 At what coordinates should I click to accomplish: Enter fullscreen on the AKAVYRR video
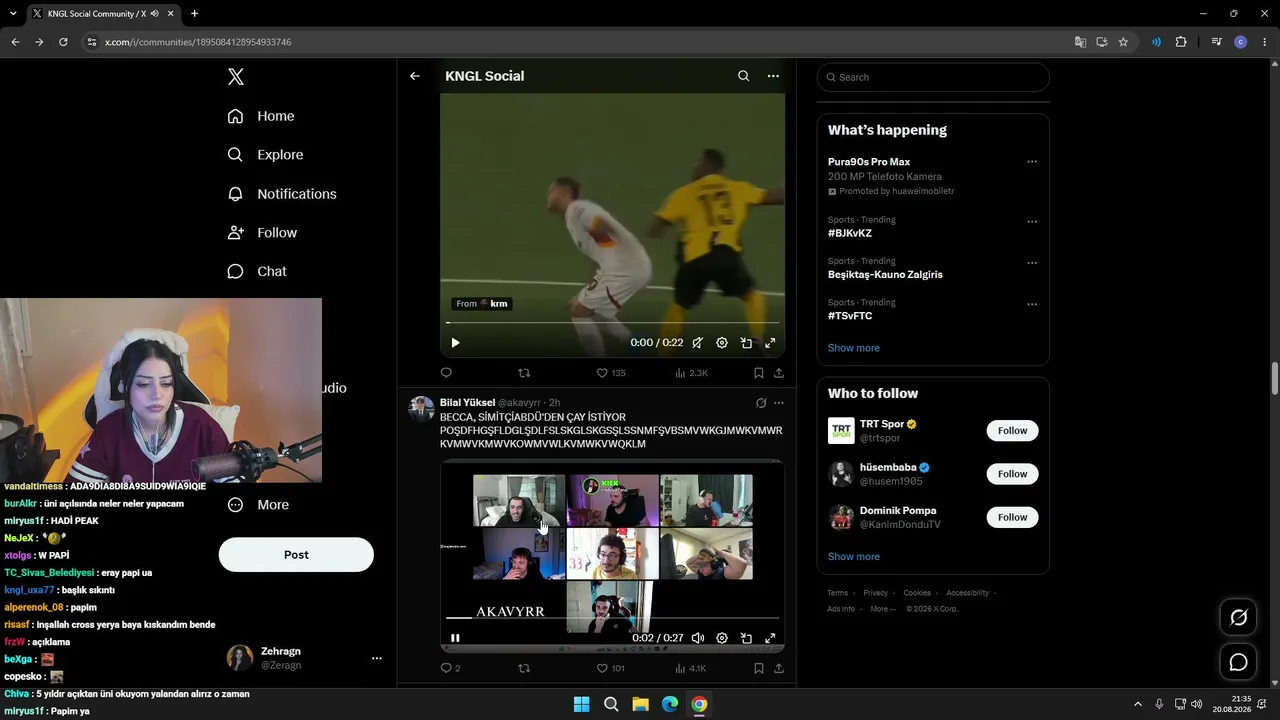click(770, 638)
